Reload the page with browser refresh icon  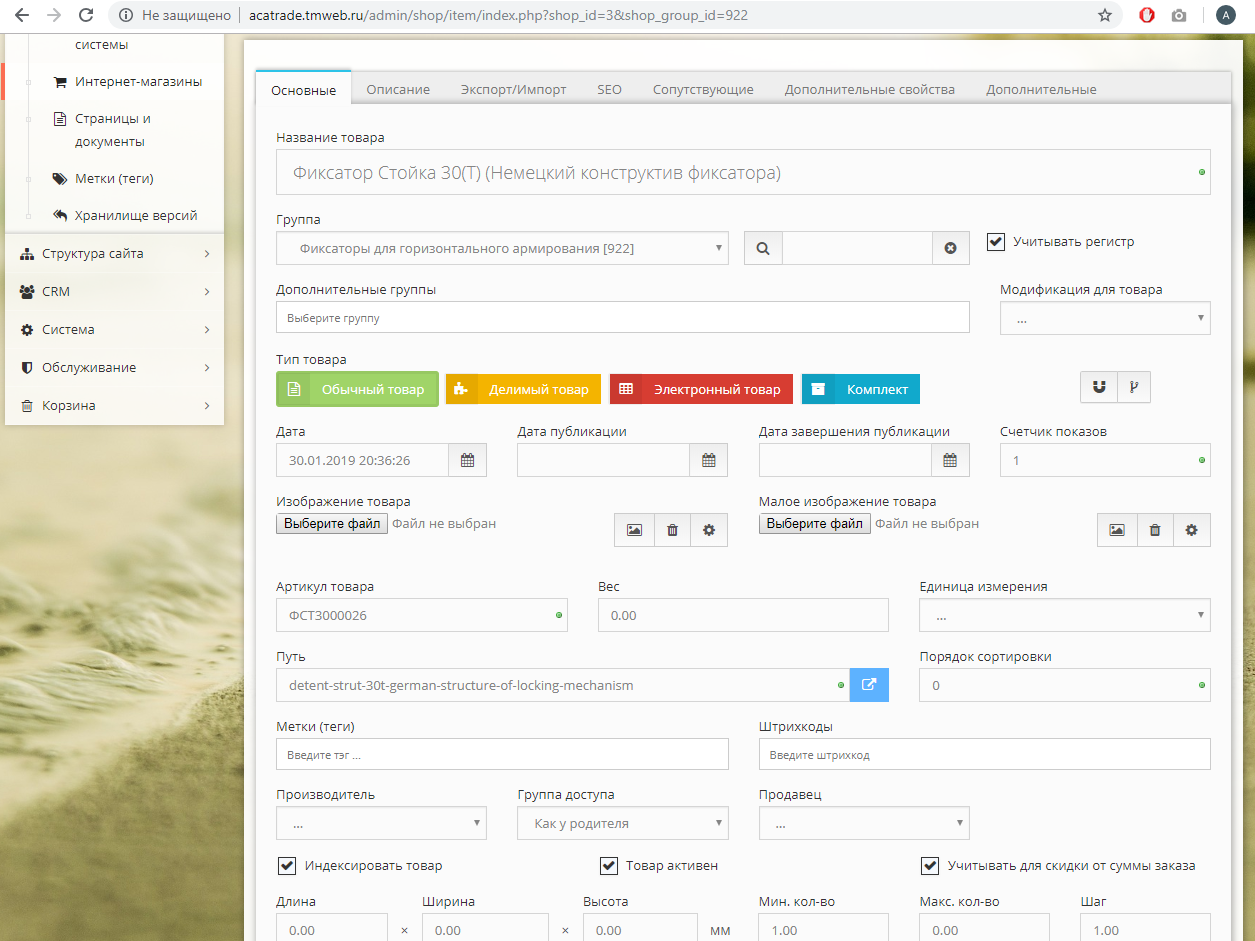86,15
